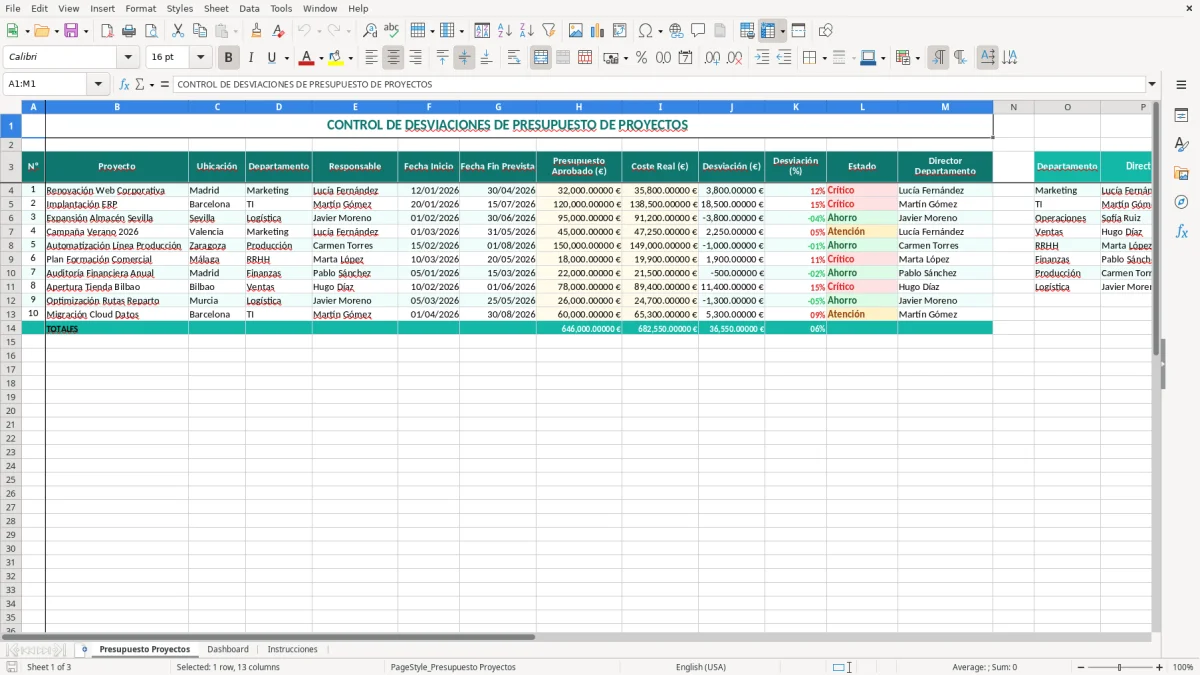Toggle Wrap Text
Viewport: 1200px width, 675px height.
pos(514,58)
